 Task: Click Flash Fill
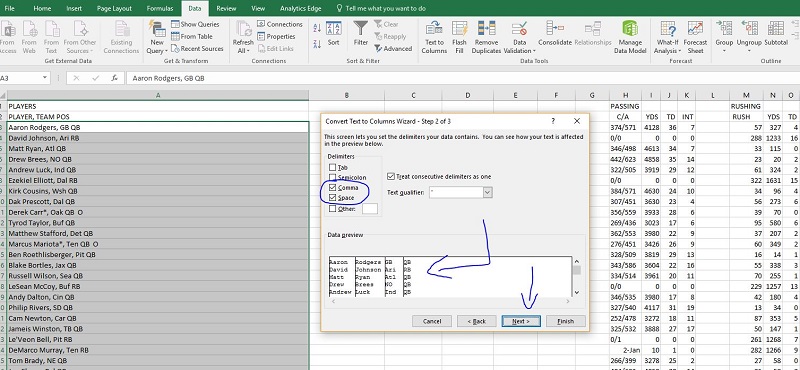pos(459,37)
